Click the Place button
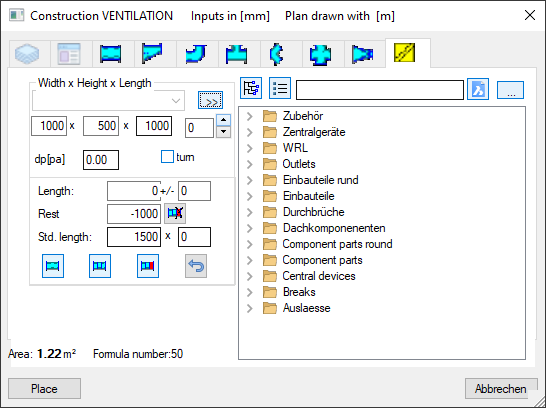Viewport: 546px width, 408px height. 45,389
